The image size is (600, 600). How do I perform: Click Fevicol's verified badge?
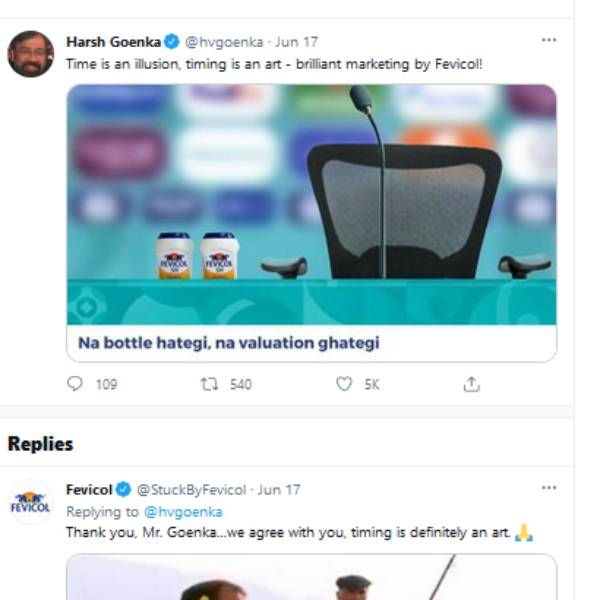123,490
